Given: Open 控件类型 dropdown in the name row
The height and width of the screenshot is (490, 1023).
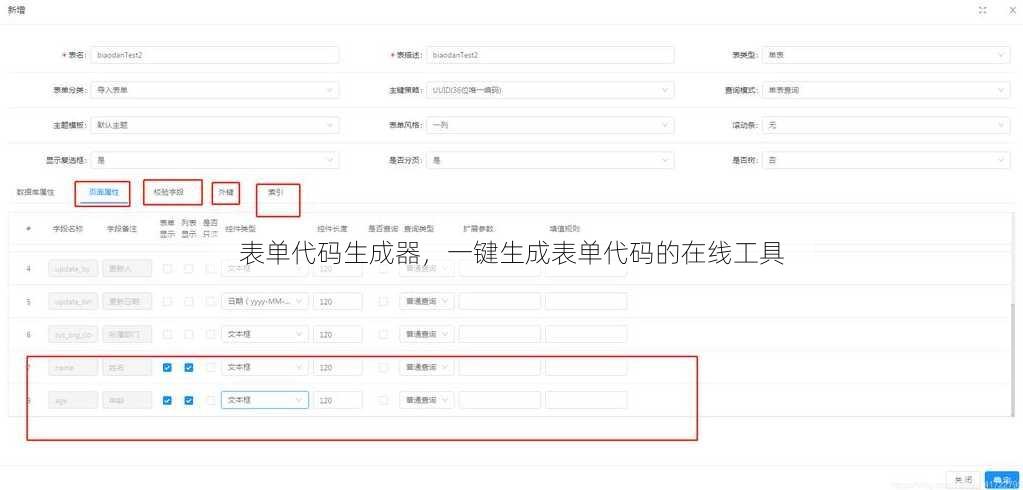Looking at the screenshot, I should tap(265, 367).
